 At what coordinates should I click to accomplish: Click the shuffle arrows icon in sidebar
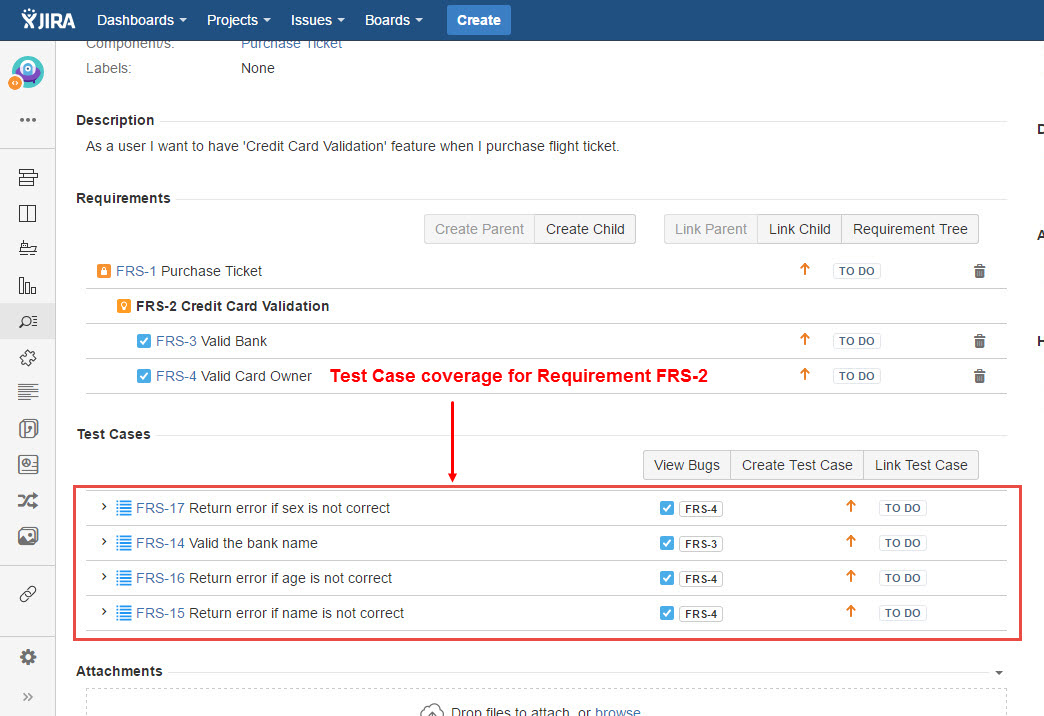[28, 500]
